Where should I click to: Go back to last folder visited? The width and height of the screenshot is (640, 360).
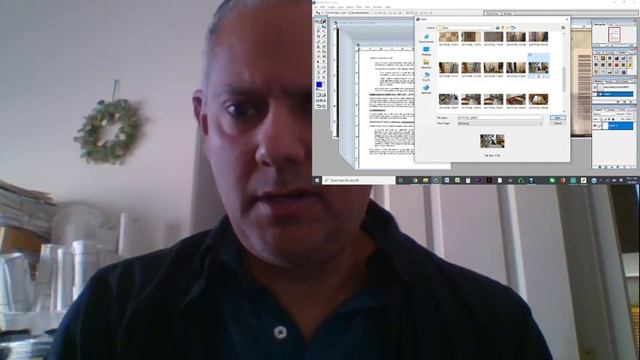coord(497,28)
